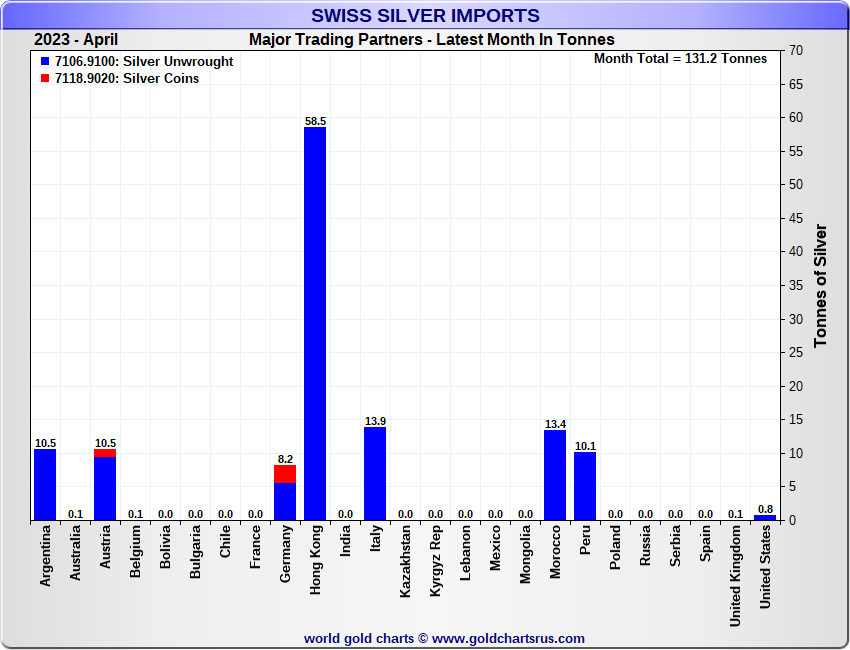Click the red coins segment of Germany bar
This screenshot has width=850, height=650.
click(285, 474)
